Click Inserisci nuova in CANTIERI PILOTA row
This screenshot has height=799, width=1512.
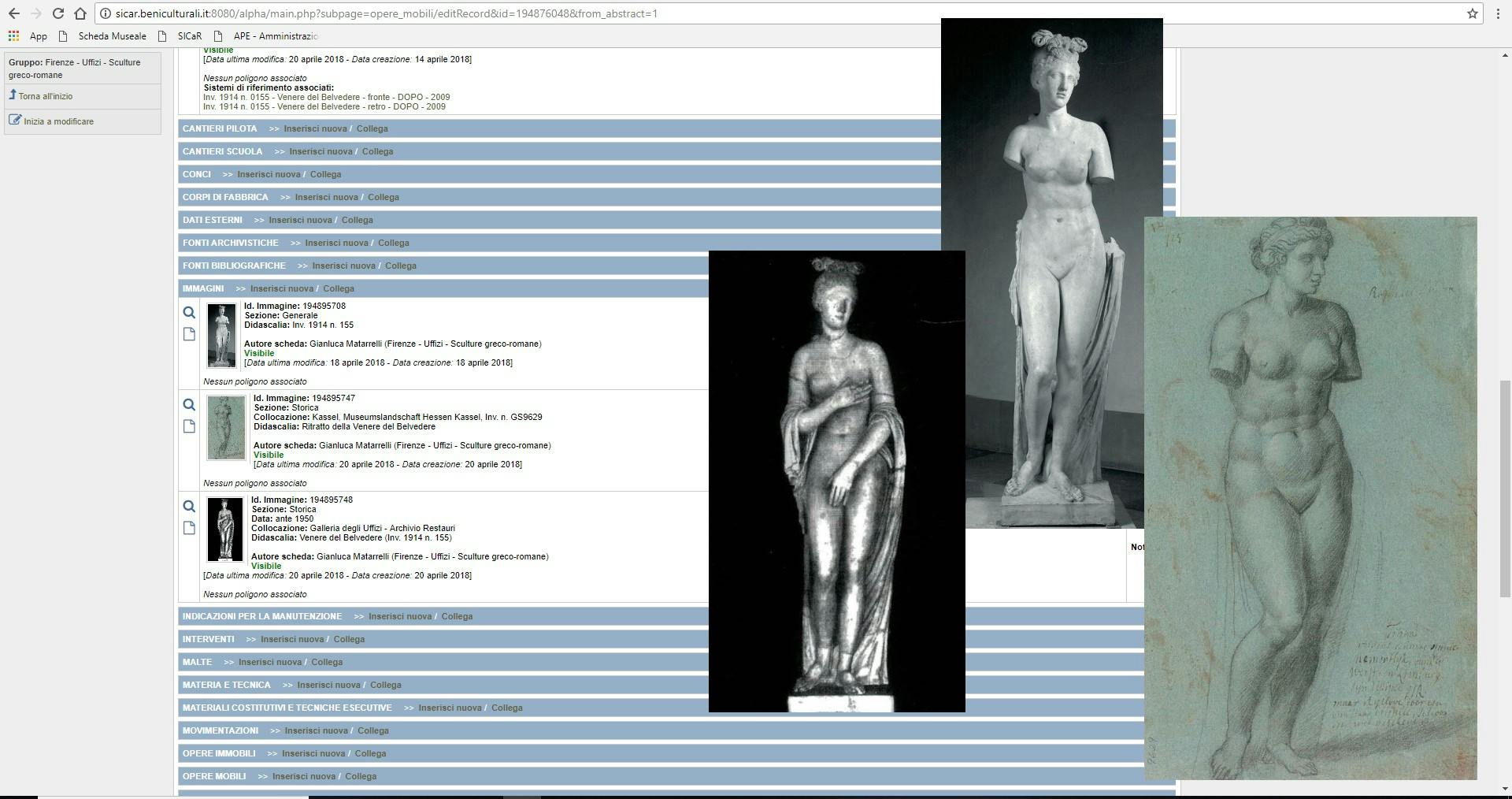(315, 128)
